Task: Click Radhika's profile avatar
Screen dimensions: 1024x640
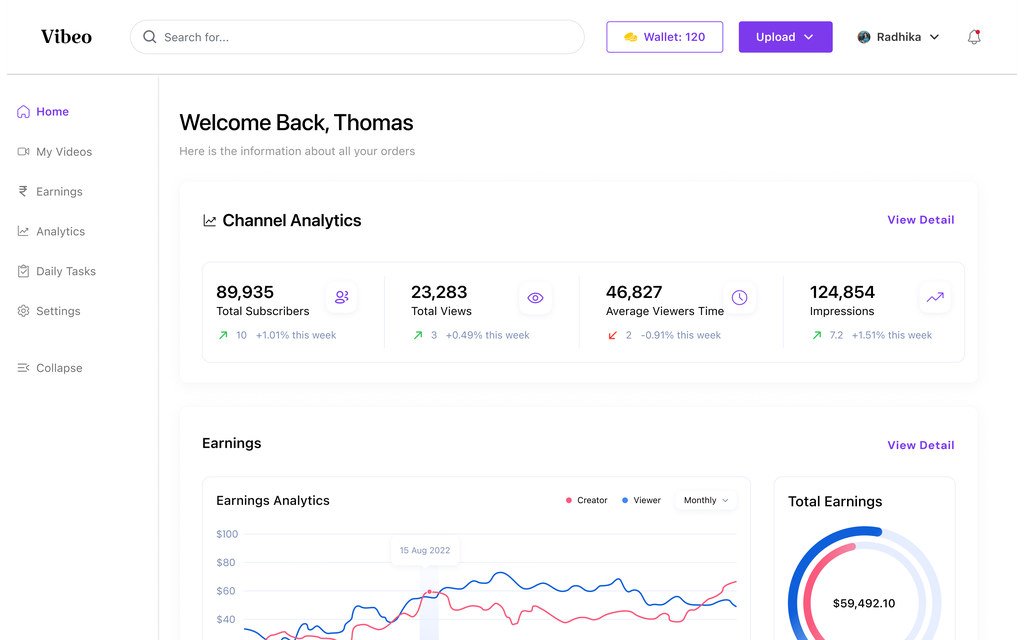Action: (x=863, y=37)
